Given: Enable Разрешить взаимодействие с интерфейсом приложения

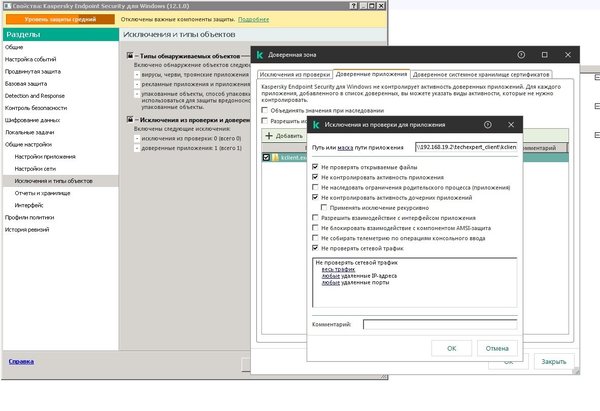Looking at the screenshot, I should (x=315, y=218).
